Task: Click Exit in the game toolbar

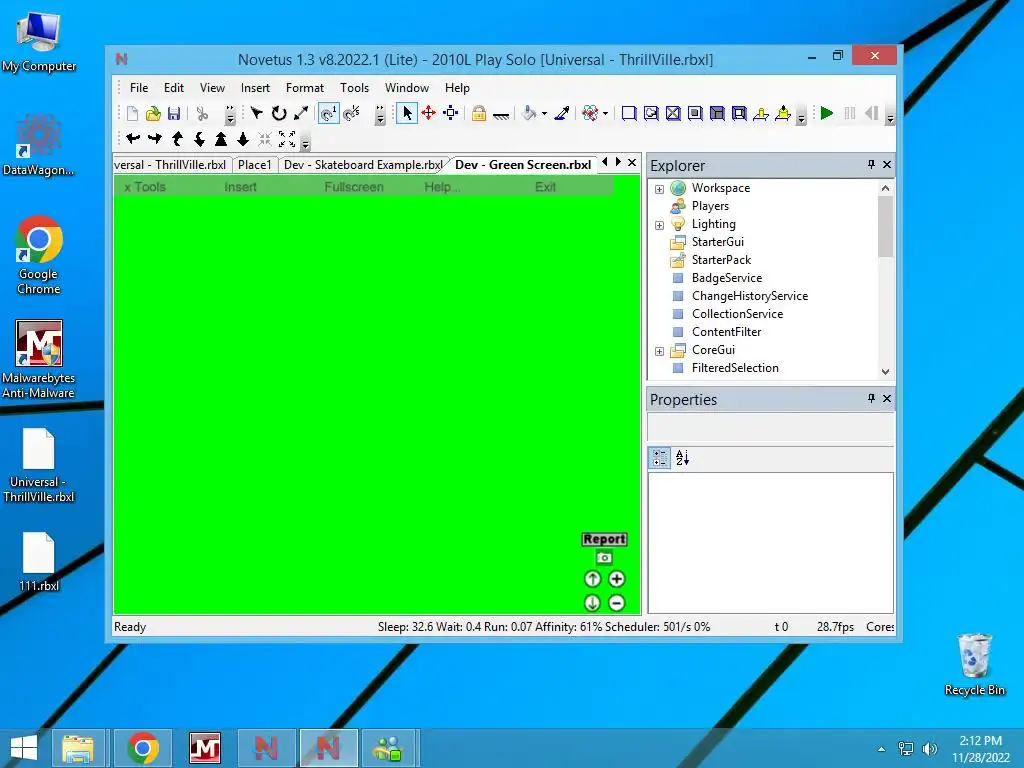Action: pyautogui.click(x=545, y=187)
